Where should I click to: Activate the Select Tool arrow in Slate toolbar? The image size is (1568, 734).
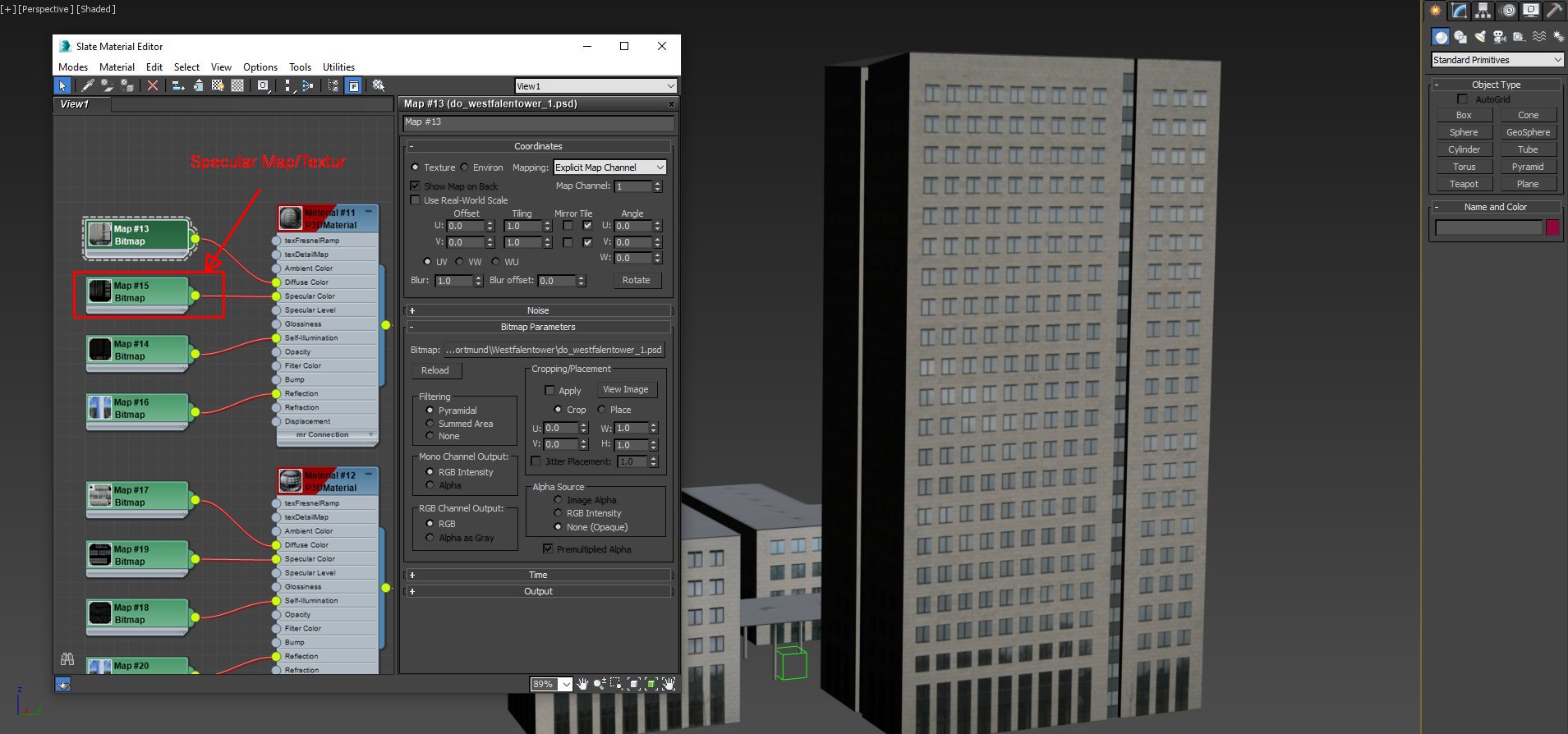tap(62, 85)
